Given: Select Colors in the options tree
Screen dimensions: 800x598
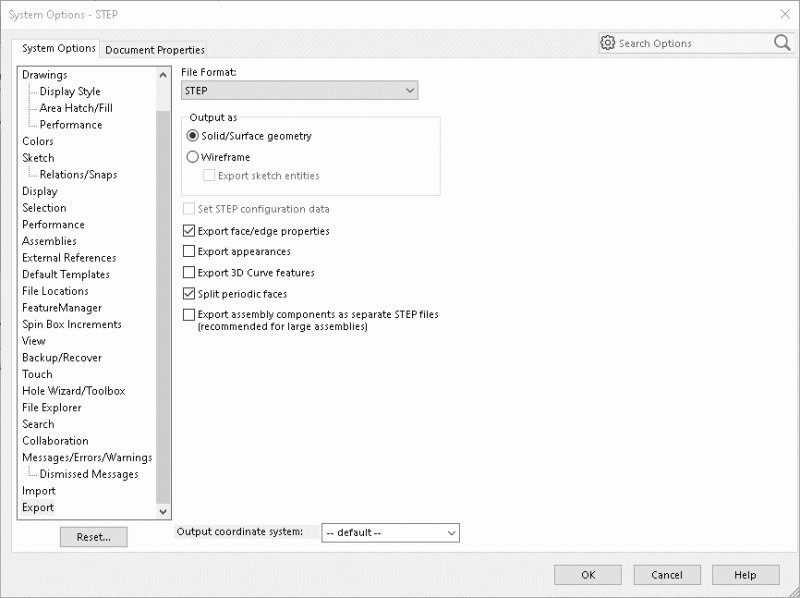Looking at the screenshot, I should tap(37, 141).
